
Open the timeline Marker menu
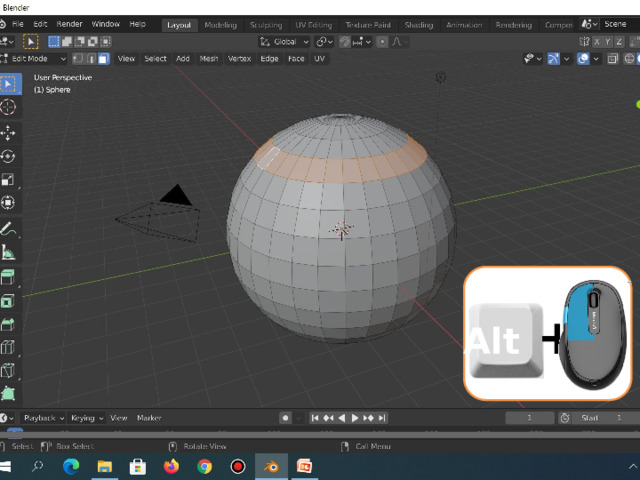pos(149,418)
